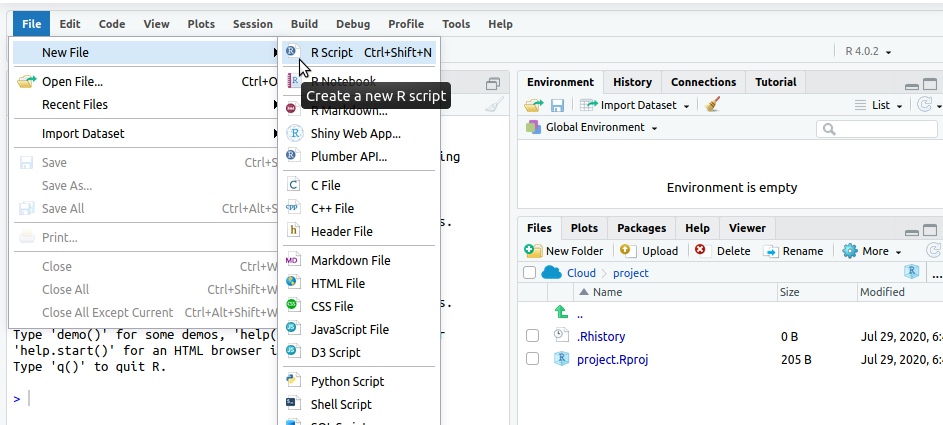Image resolution: width=943 pixels, height=425 pixels.
Task: Click the Environment search field
Action: pos(880,129)
